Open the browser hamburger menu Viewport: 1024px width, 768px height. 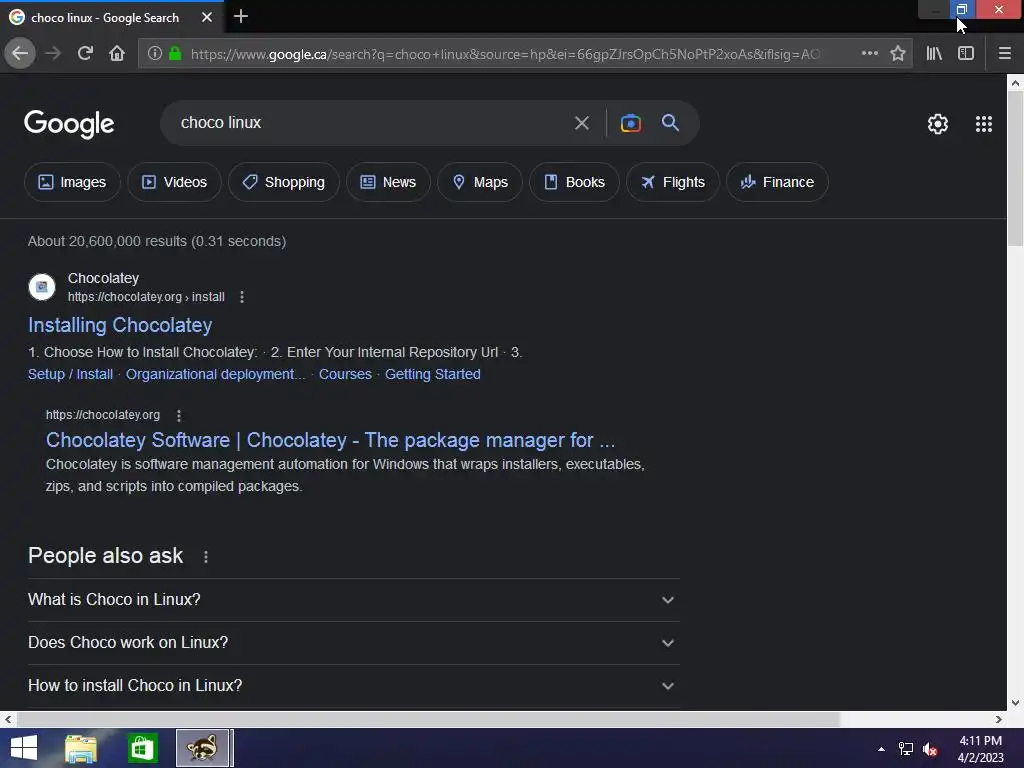1004,54
